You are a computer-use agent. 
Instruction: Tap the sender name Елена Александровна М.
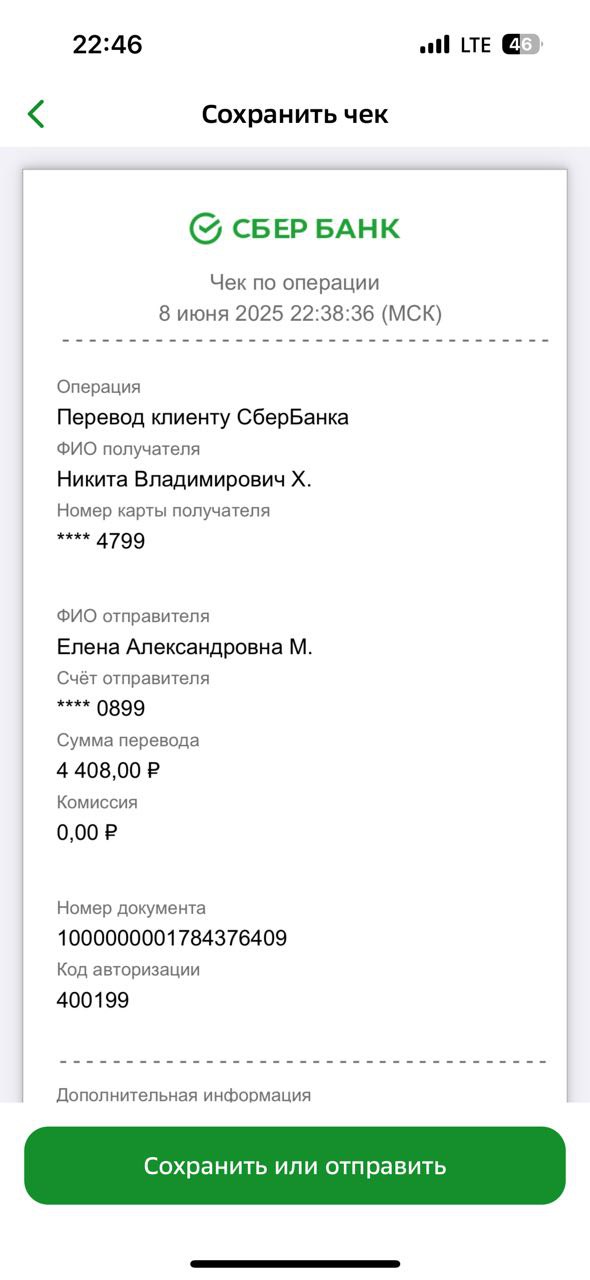point(185,647)
